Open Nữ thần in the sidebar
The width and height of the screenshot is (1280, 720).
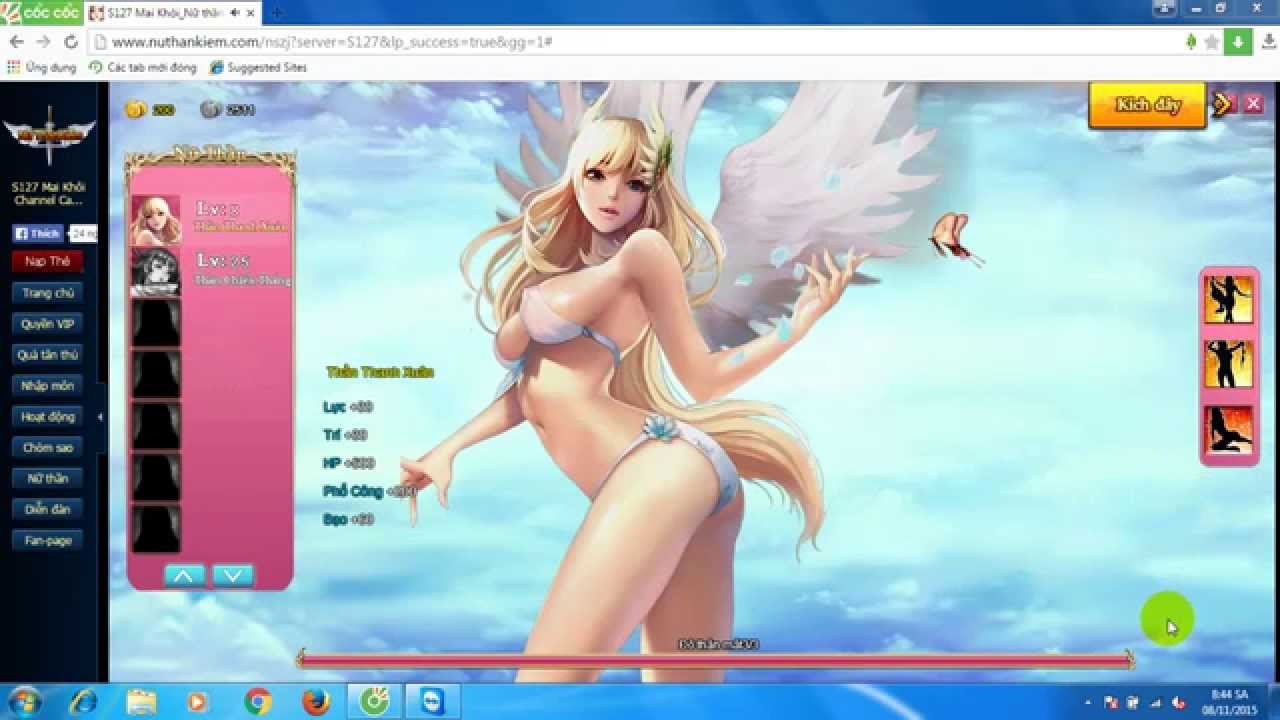click(47, 478)
